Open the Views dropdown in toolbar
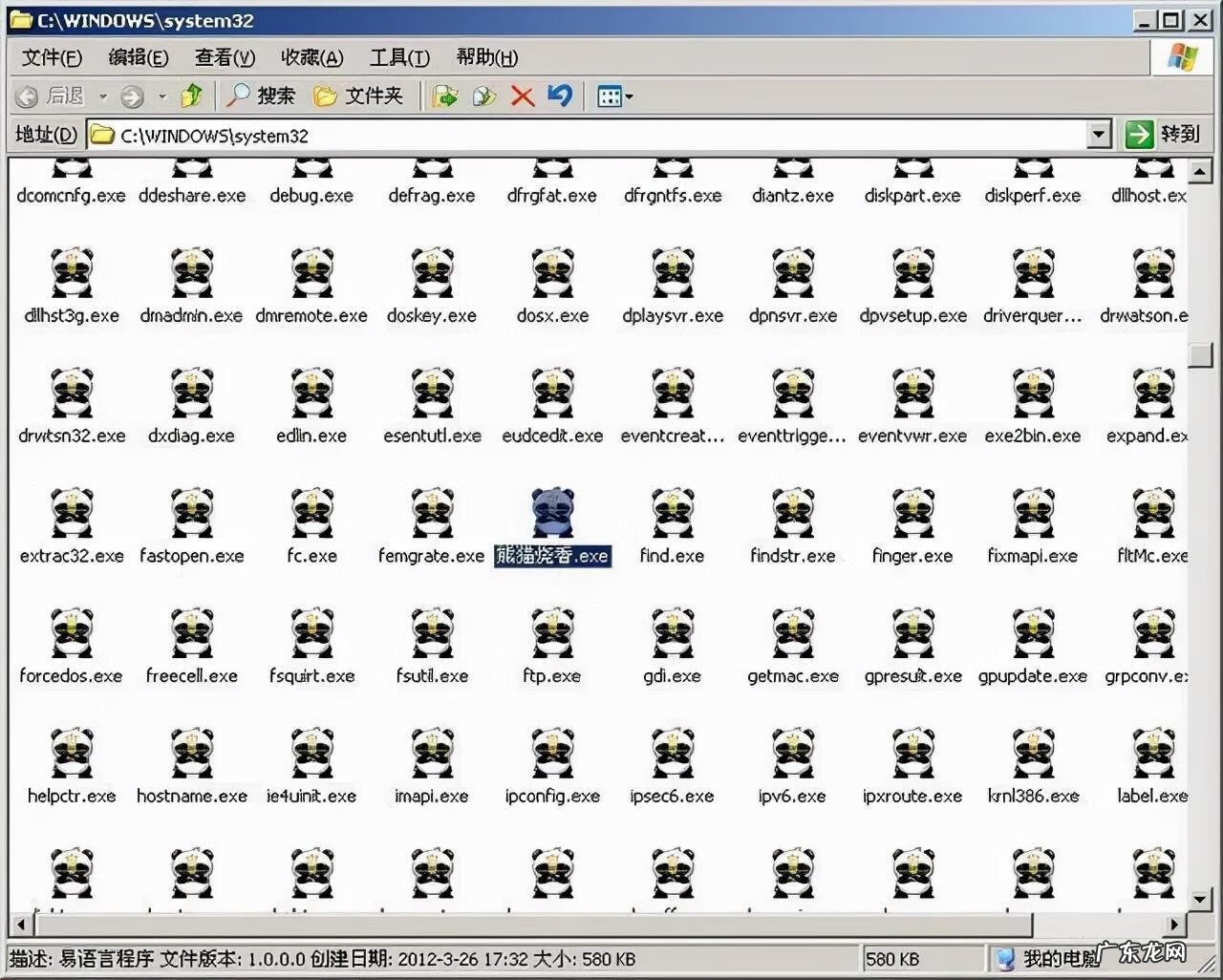The width and height of the screenshot is (1223, 980). pos(614,96)
